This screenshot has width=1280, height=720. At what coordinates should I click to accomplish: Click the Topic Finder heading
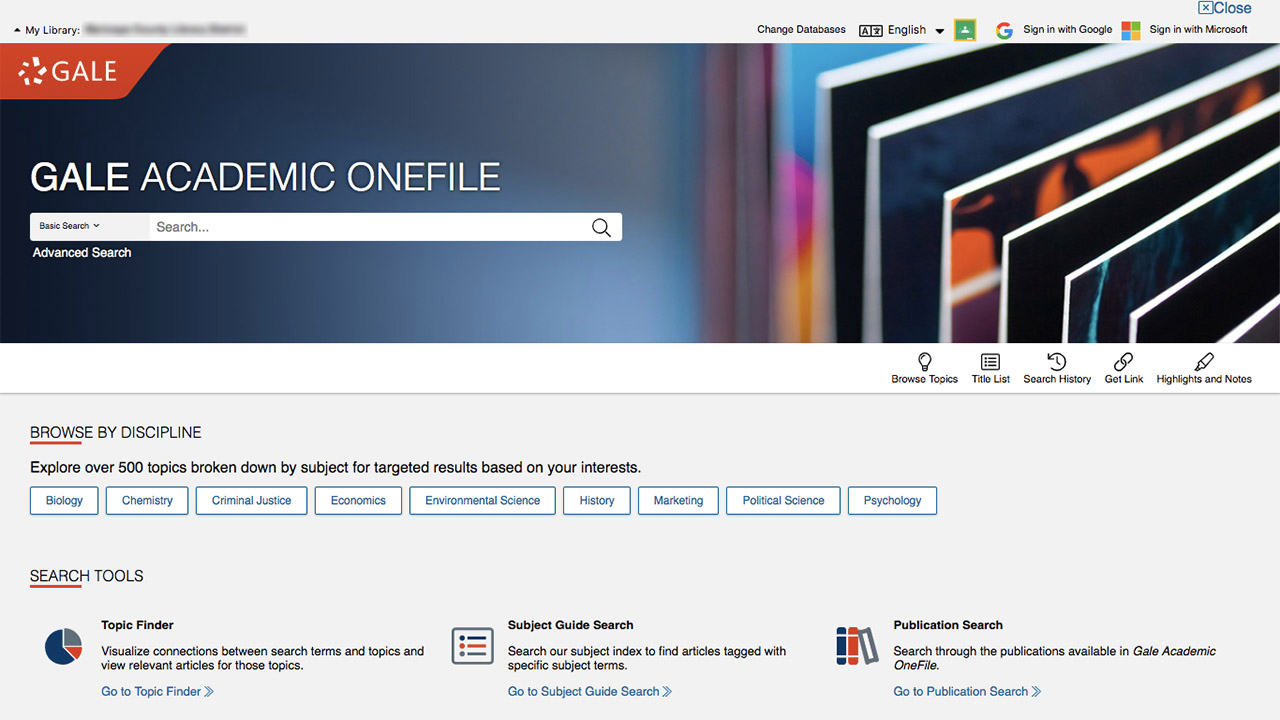pos(137,625)
